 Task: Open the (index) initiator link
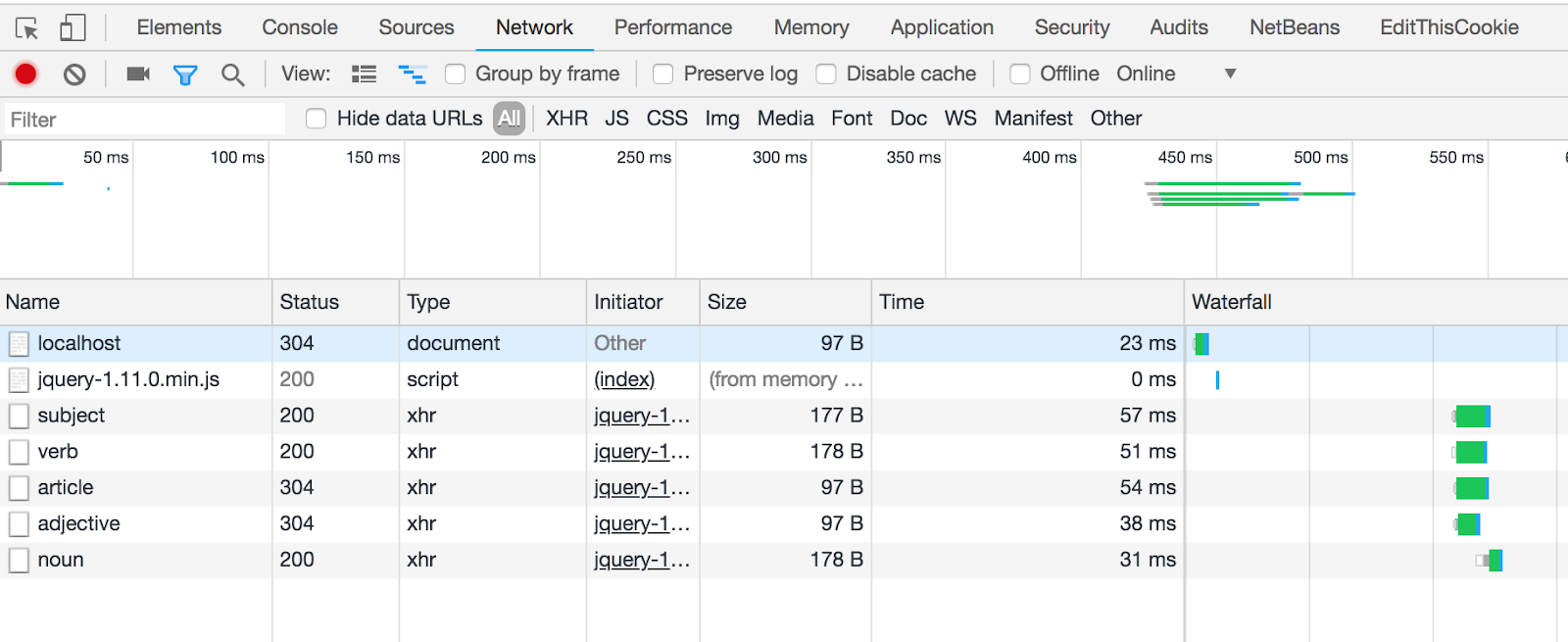624,379
